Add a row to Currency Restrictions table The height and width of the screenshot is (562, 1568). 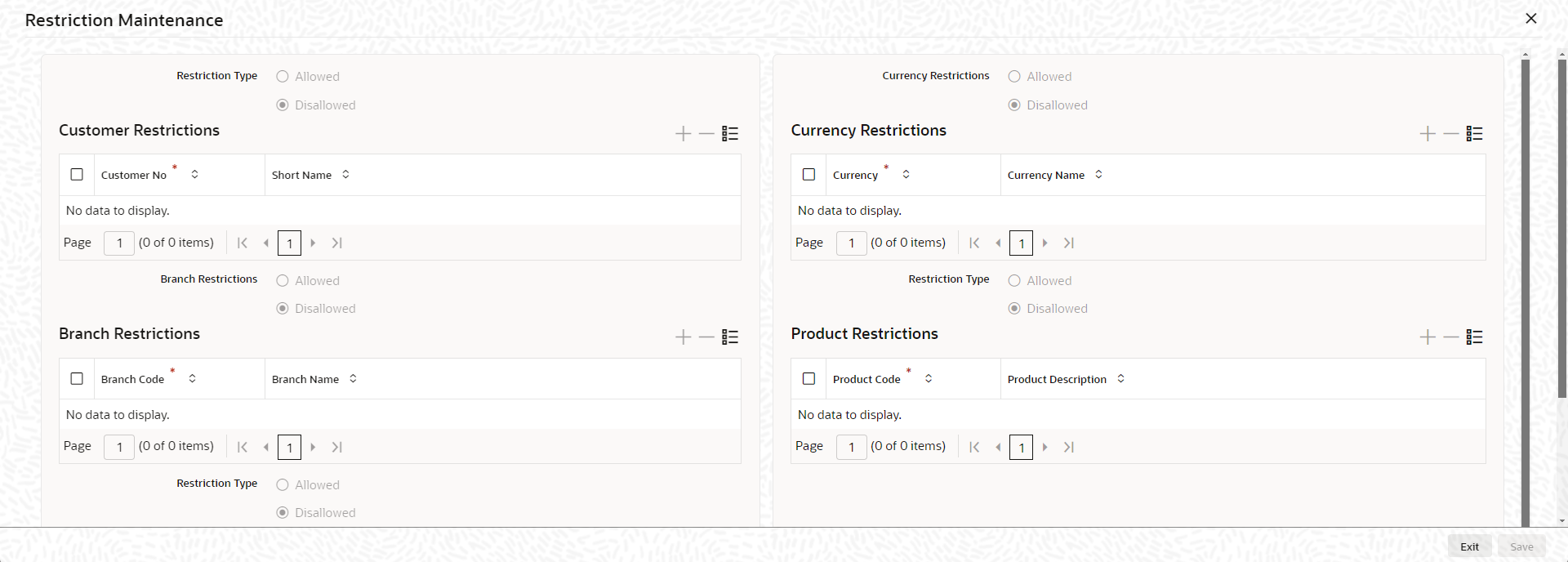pyautogui.click(x=1427, y=134)
